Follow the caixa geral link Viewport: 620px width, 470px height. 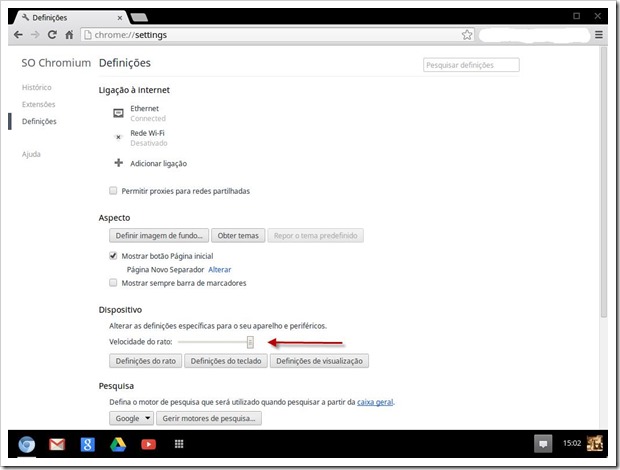coord(375,402)
